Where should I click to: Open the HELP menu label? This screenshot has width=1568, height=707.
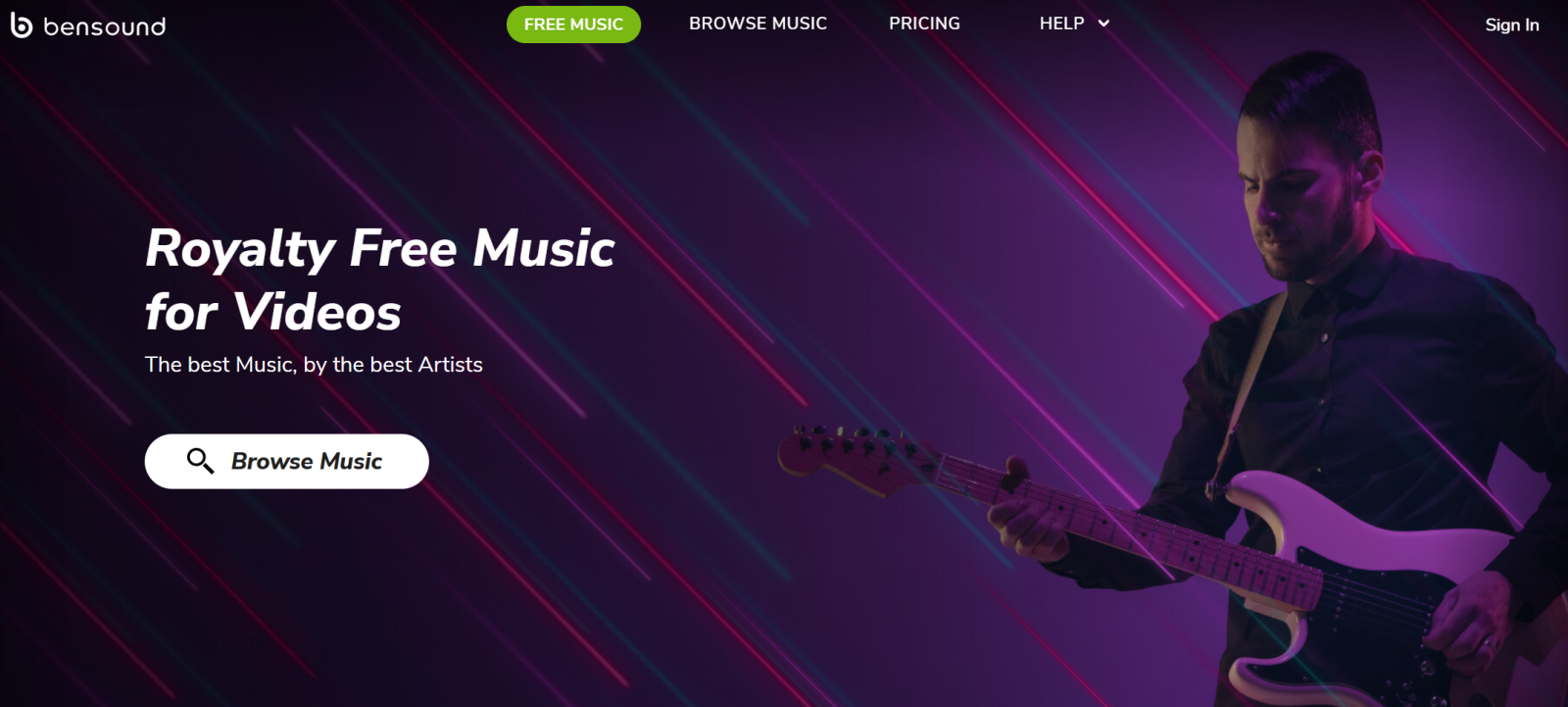pos(1061,24)
